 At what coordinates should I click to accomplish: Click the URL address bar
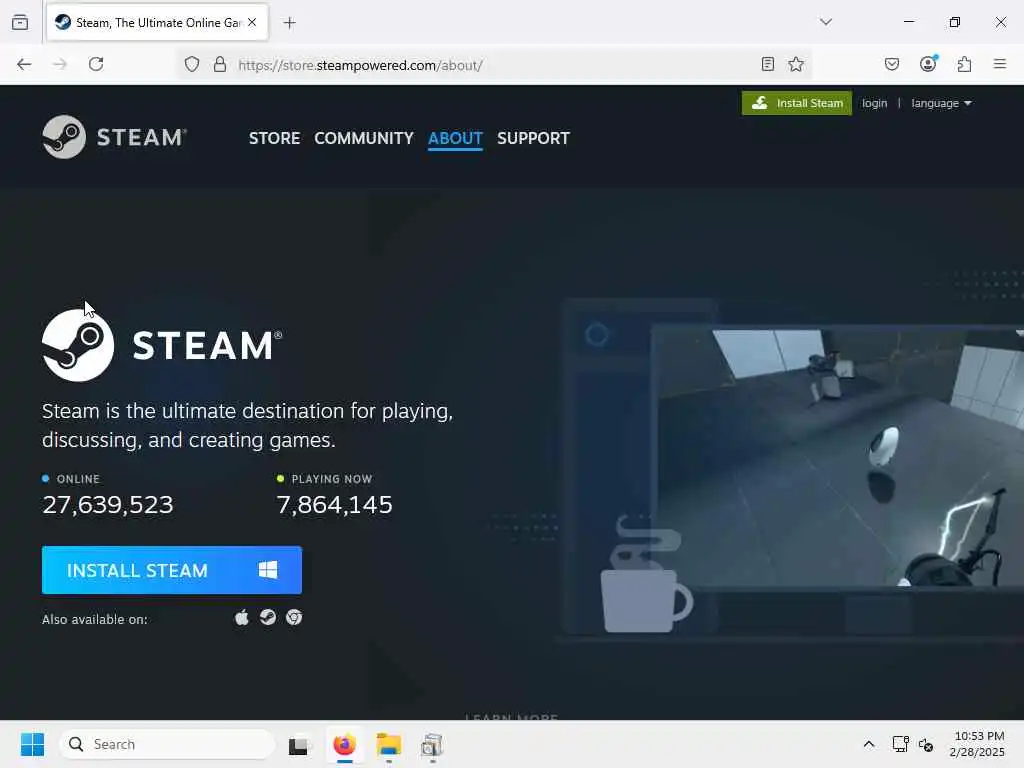point(496,65)
